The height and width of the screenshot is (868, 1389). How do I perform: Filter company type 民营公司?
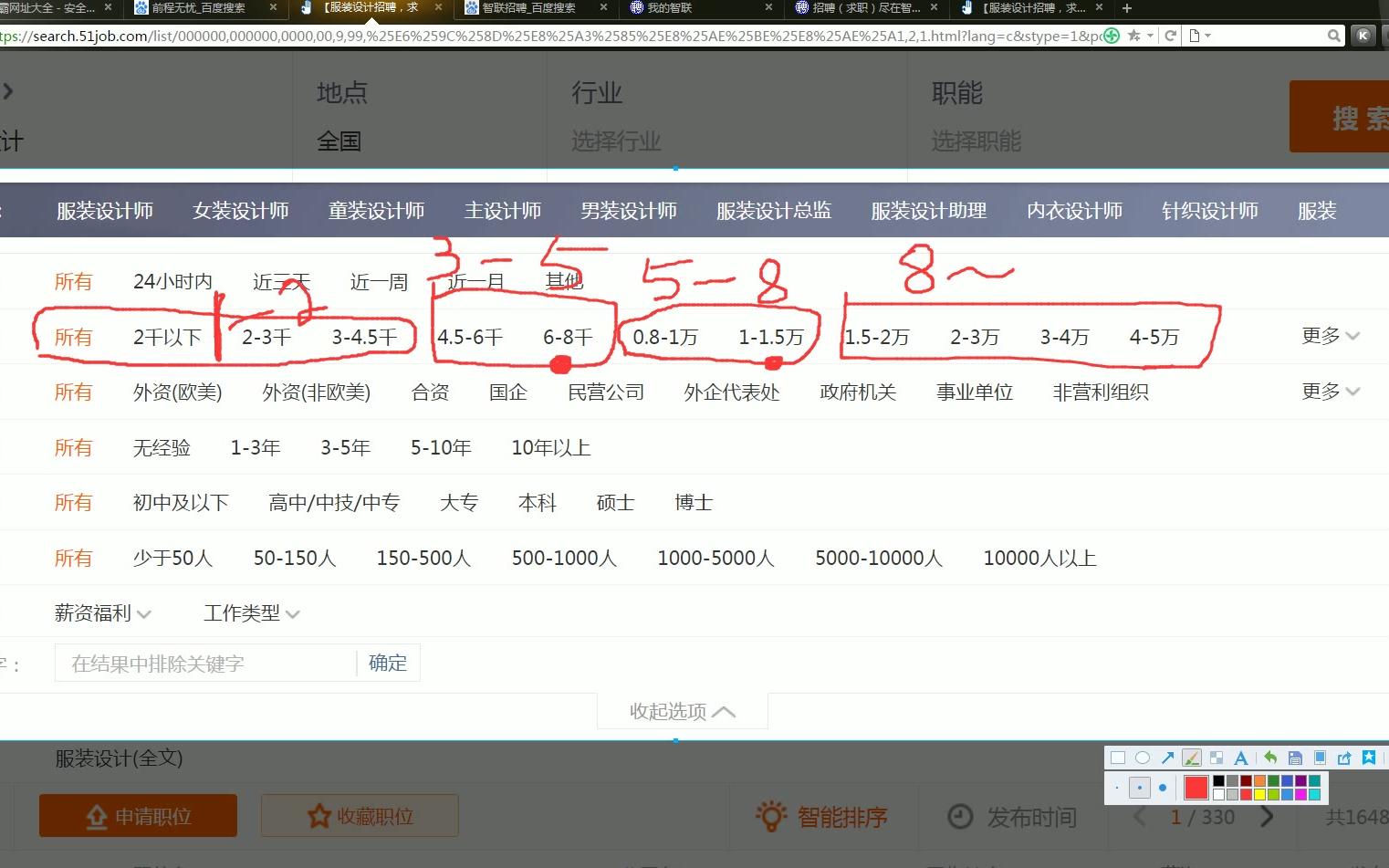[606, 392]
